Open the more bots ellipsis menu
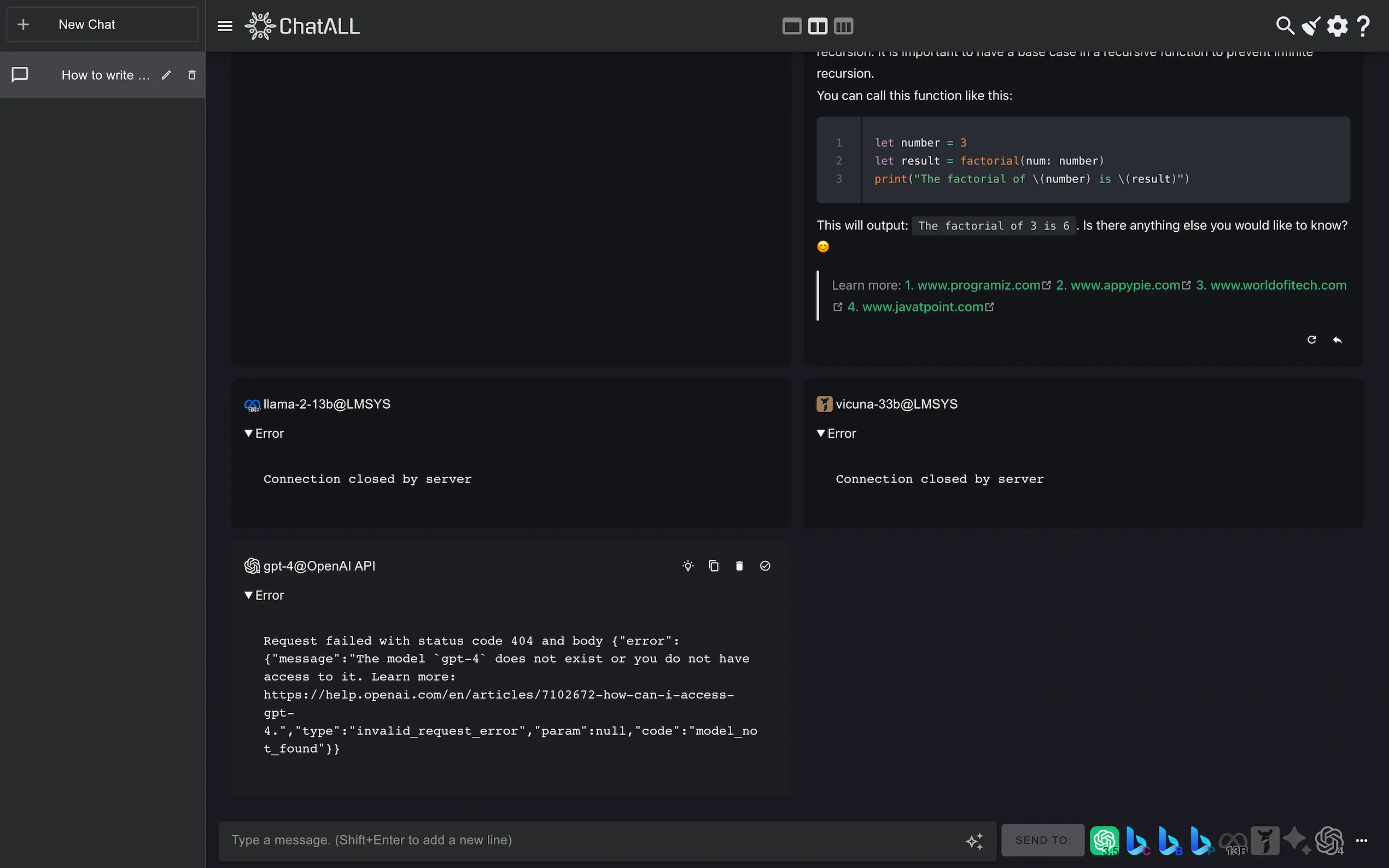 point(1362,841)
